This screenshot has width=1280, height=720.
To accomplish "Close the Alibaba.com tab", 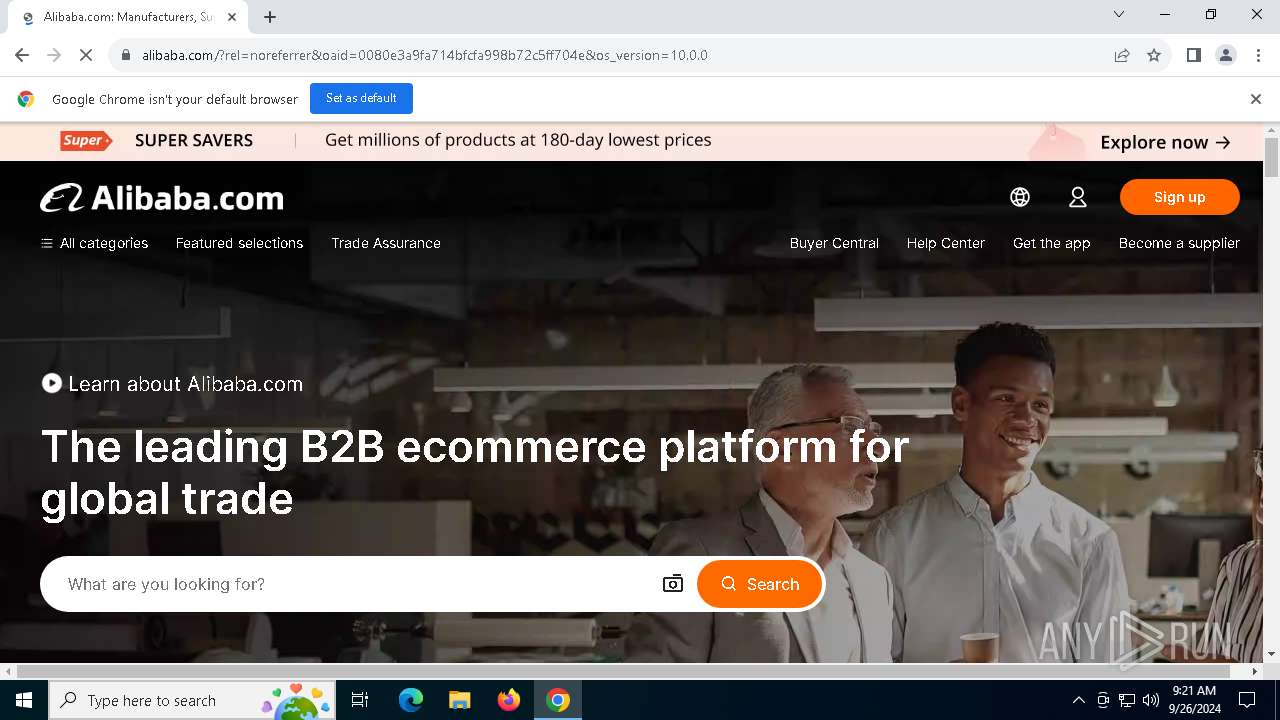I will point(232,17).
